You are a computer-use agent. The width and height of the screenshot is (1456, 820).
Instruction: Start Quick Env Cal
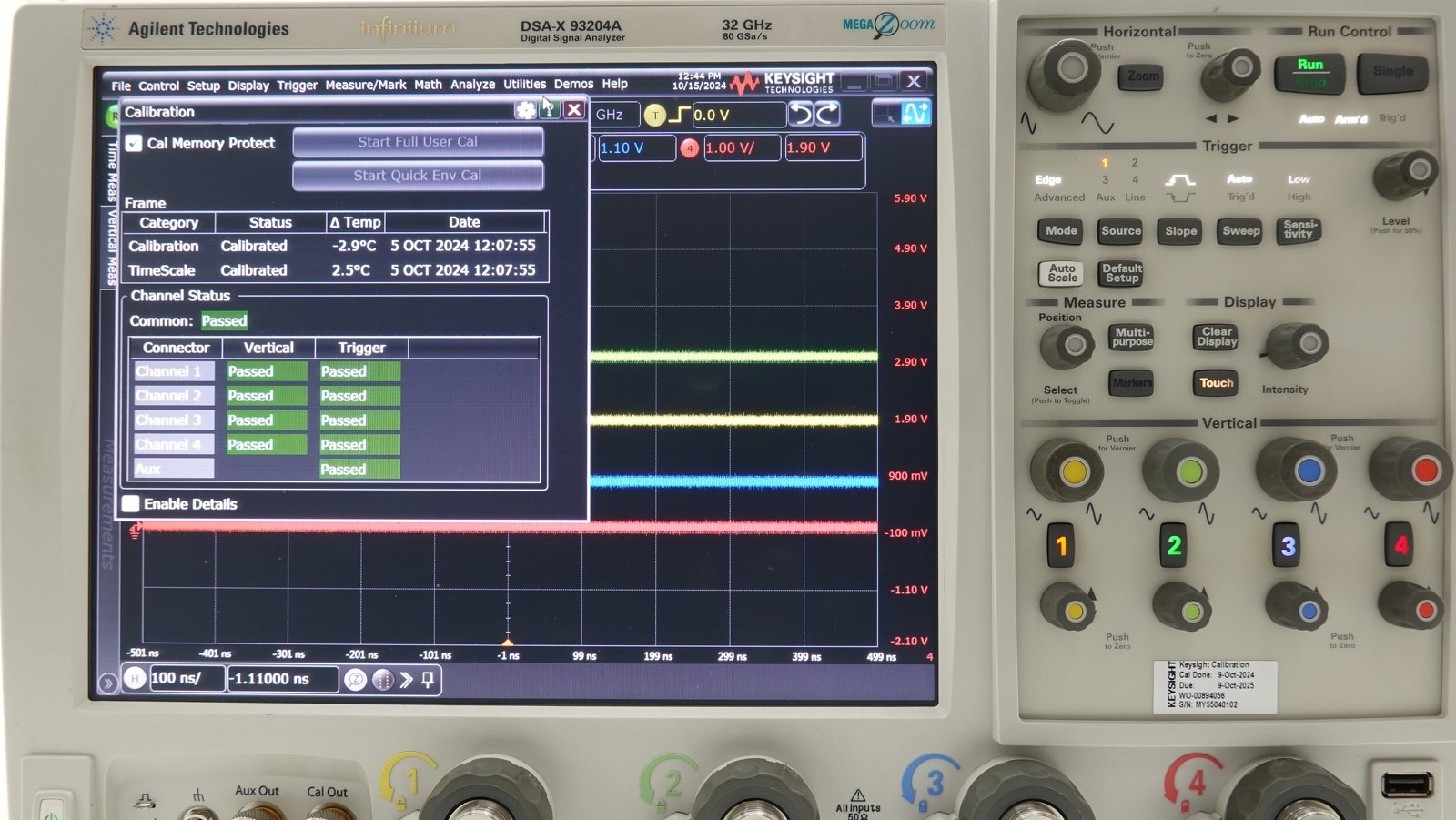[418, 176]
